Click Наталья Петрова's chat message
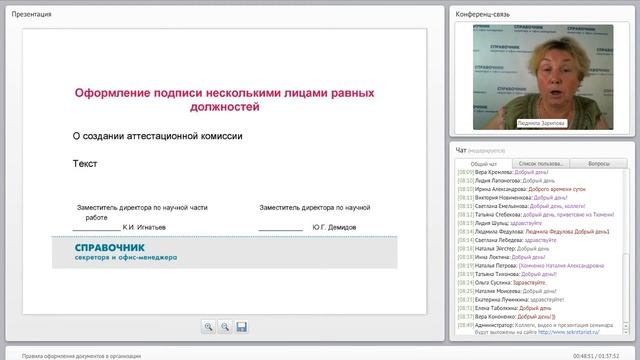Image resolution: width=640 pixels, height=360 pixels. pos(531,266)
